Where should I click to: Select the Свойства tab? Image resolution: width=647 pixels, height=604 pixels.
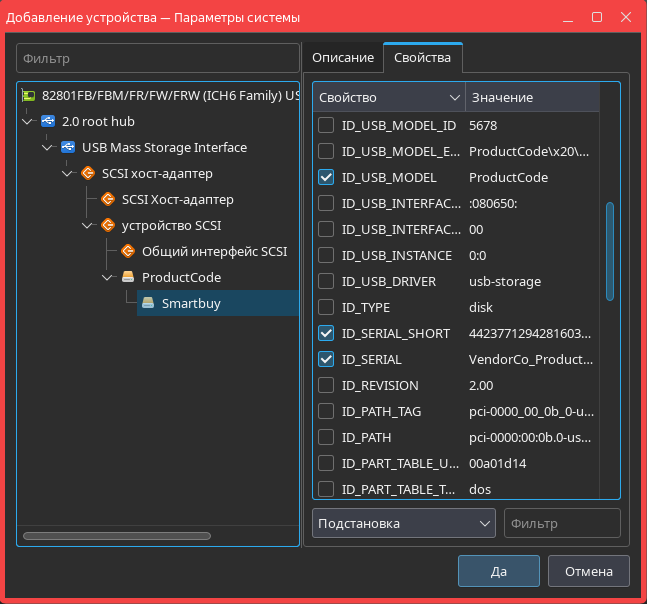click(x=422, y=58)
